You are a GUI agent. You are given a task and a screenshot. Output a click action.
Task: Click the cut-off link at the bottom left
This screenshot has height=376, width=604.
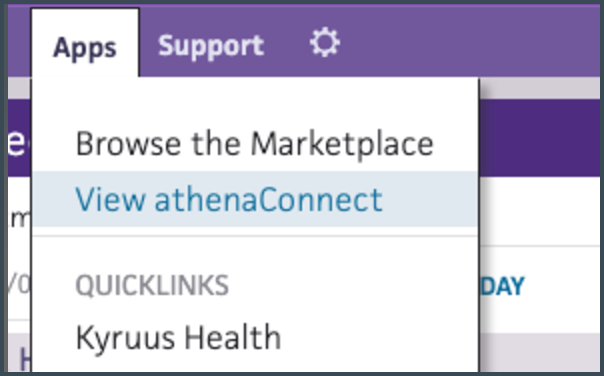(x=24, y=359)
